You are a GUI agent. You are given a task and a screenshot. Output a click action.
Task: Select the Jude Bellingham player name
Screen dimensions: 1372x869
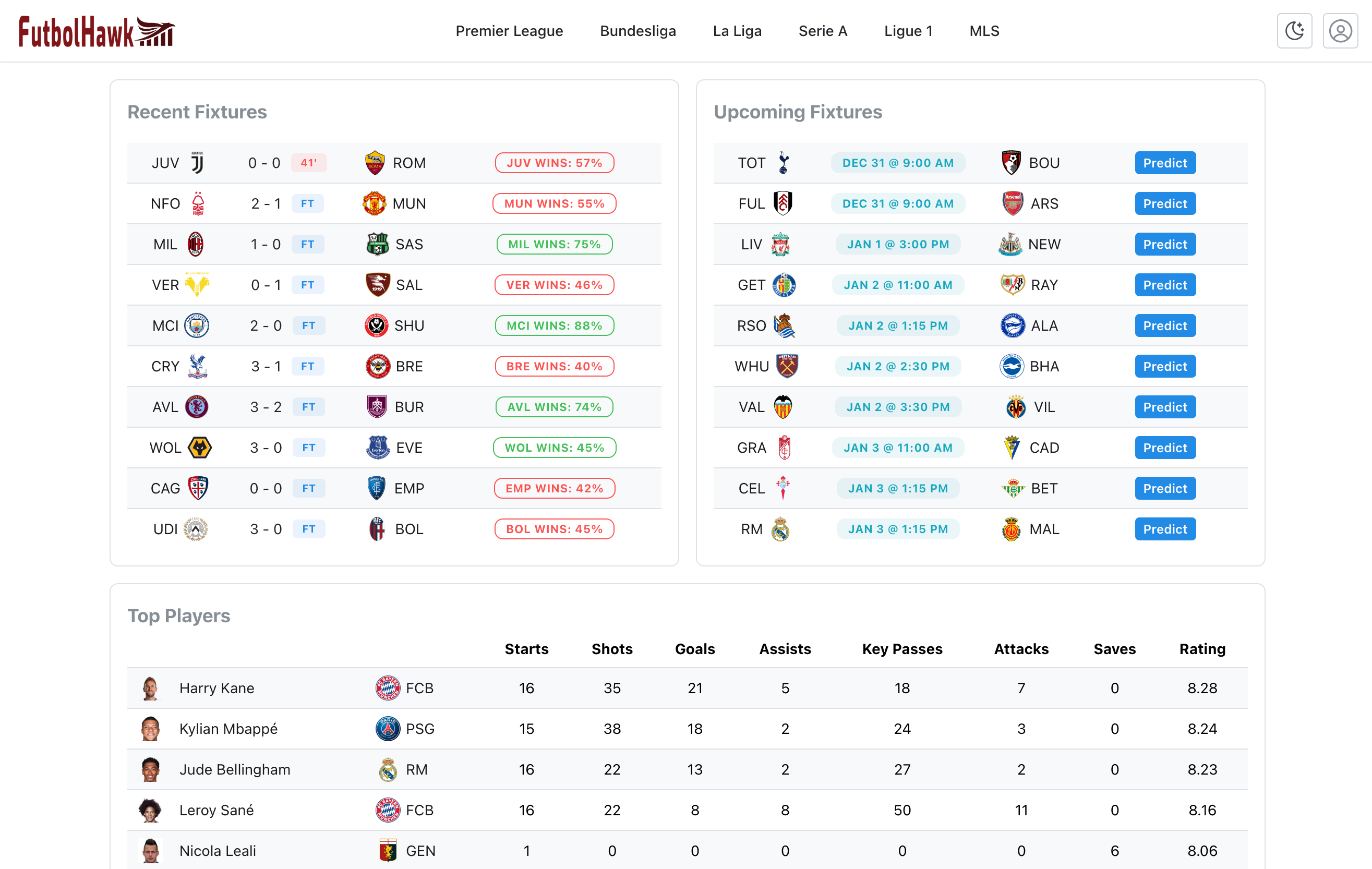[235, 770]
